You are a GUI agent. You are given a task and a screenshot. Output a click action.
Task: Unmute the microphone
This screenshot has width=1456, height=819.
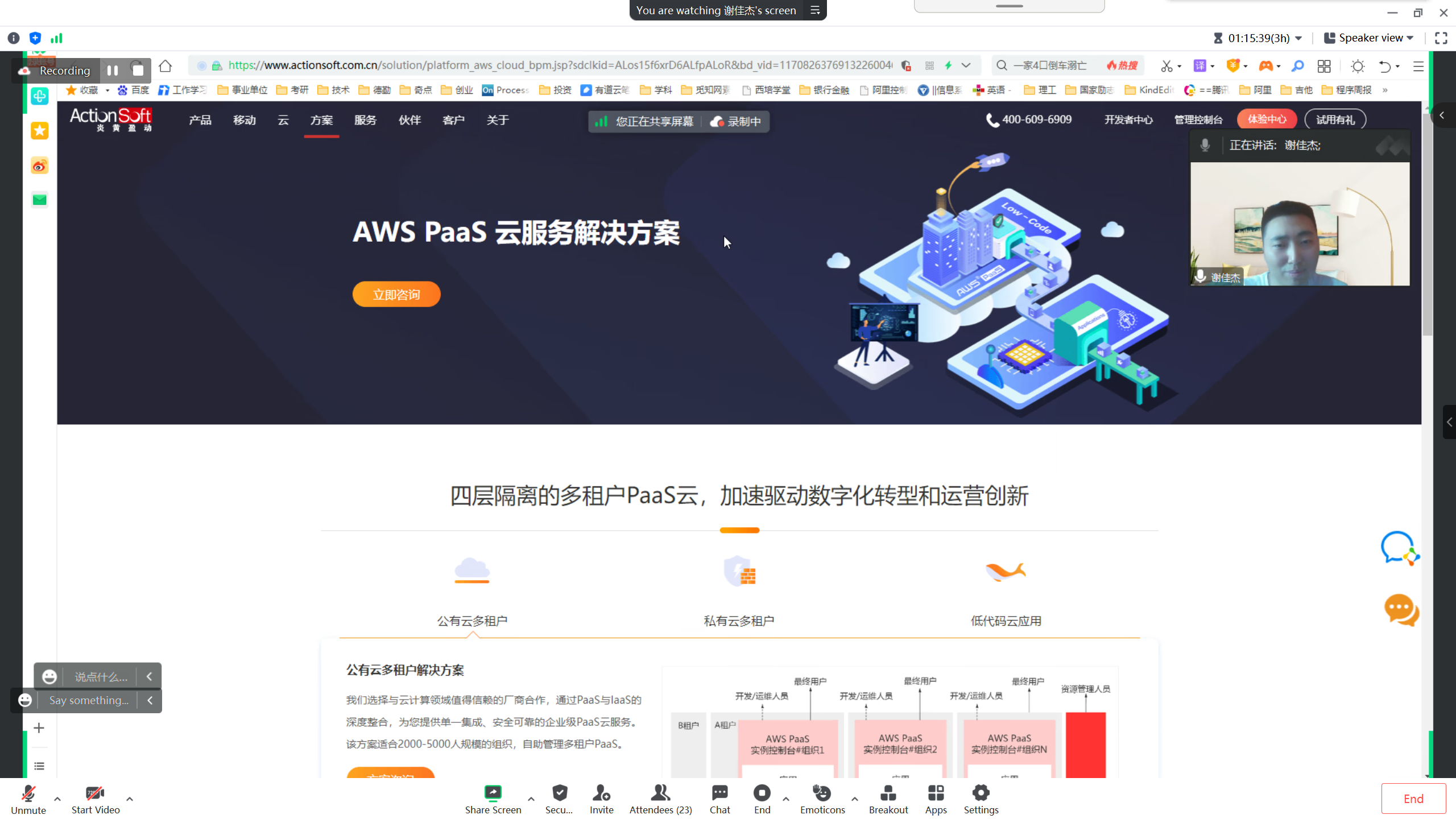(x=28, y=793)
